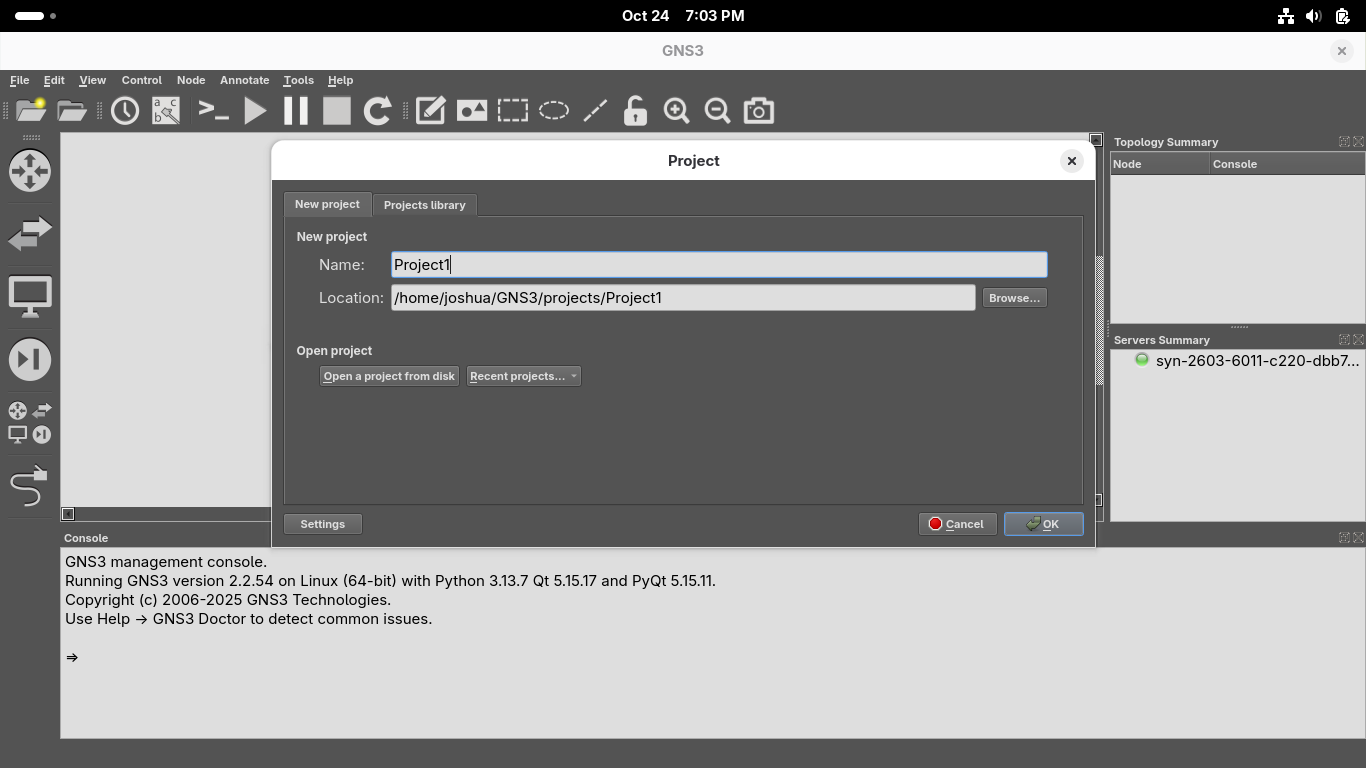
Task: Click the Open project folder icon
Action: pos(72,111)
